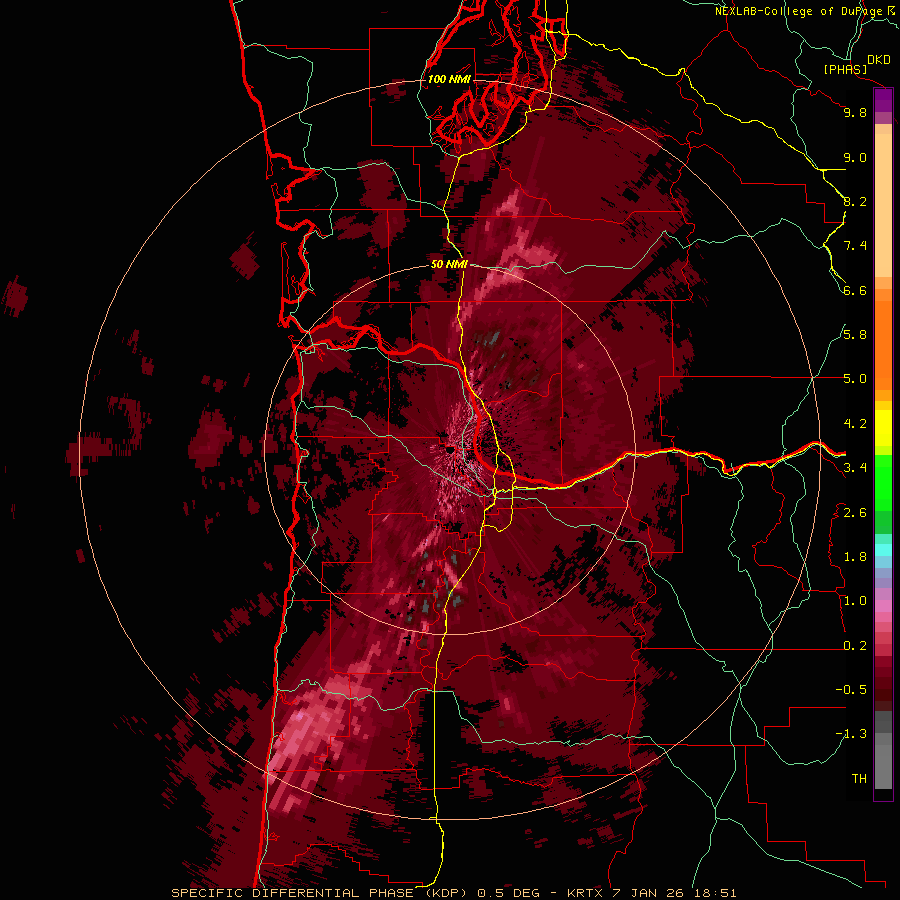The image size is (900, 900).
Task: Click the 8.2 value on the color scale
Action: point(855,201)
